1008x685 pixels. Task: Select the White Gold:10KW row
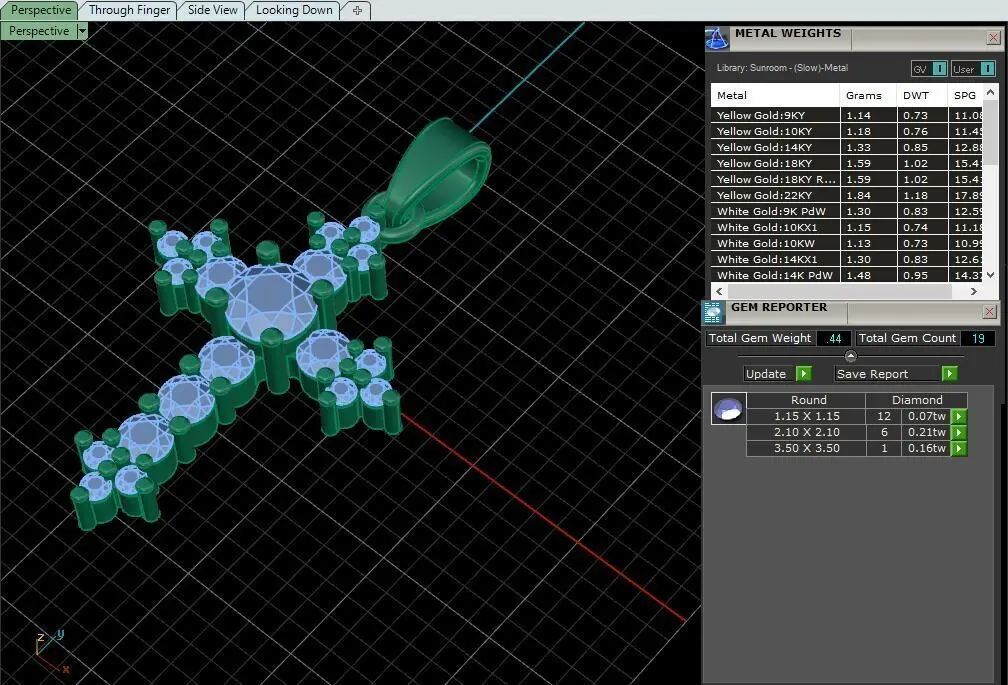(847, 244)
